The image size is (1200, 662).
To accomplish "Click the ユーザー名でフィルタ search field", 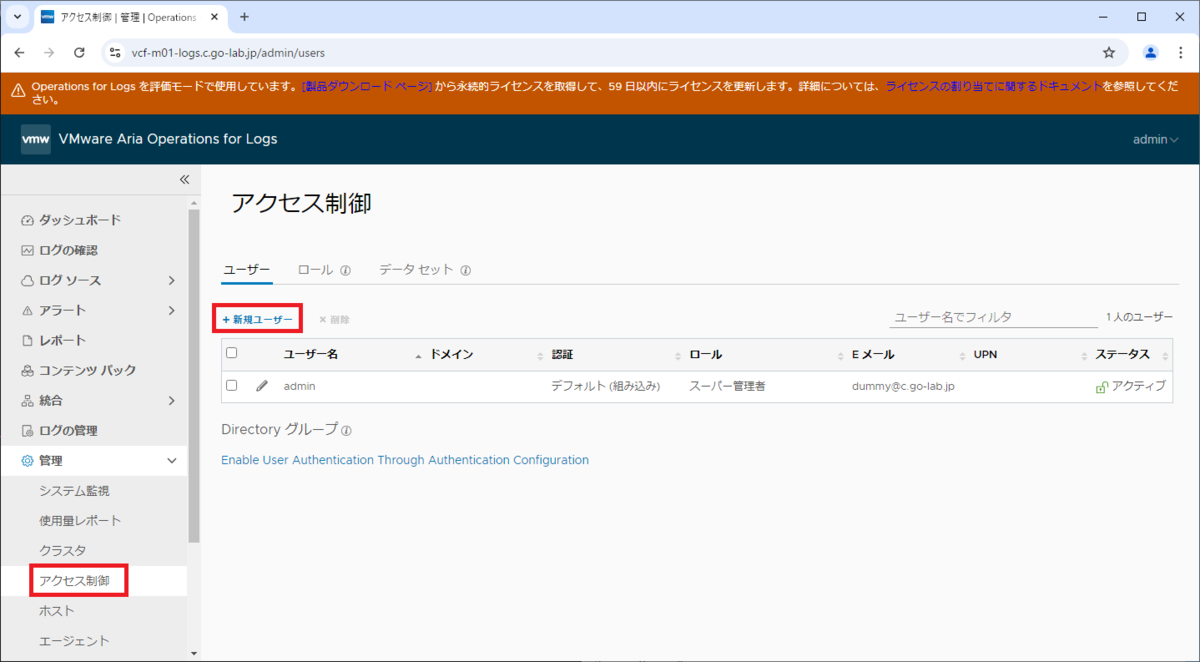I will (x=993, y=317).
